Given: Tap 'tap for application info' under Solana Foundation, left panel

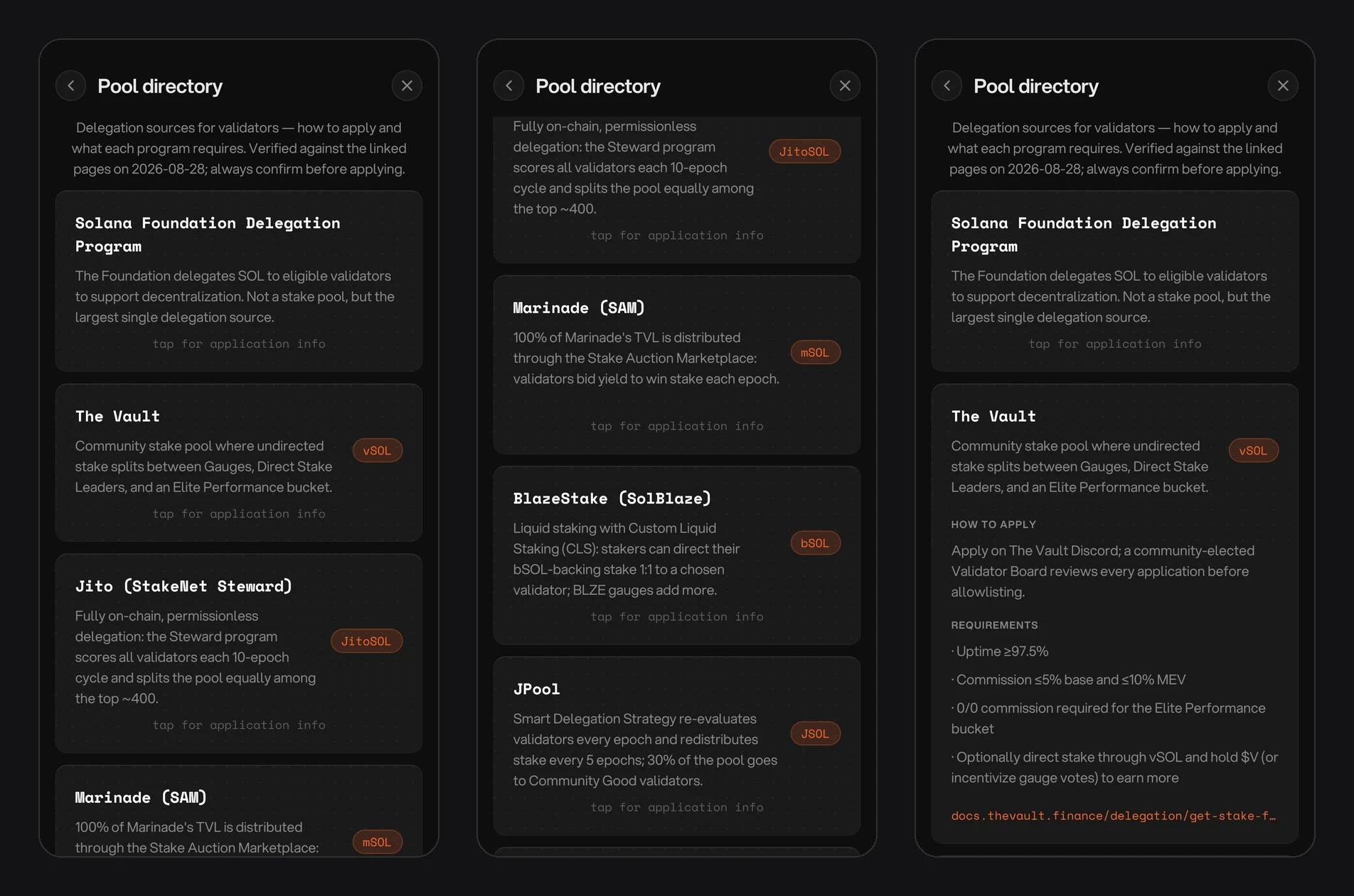Looking at the screenshot, I should [239, 344].
